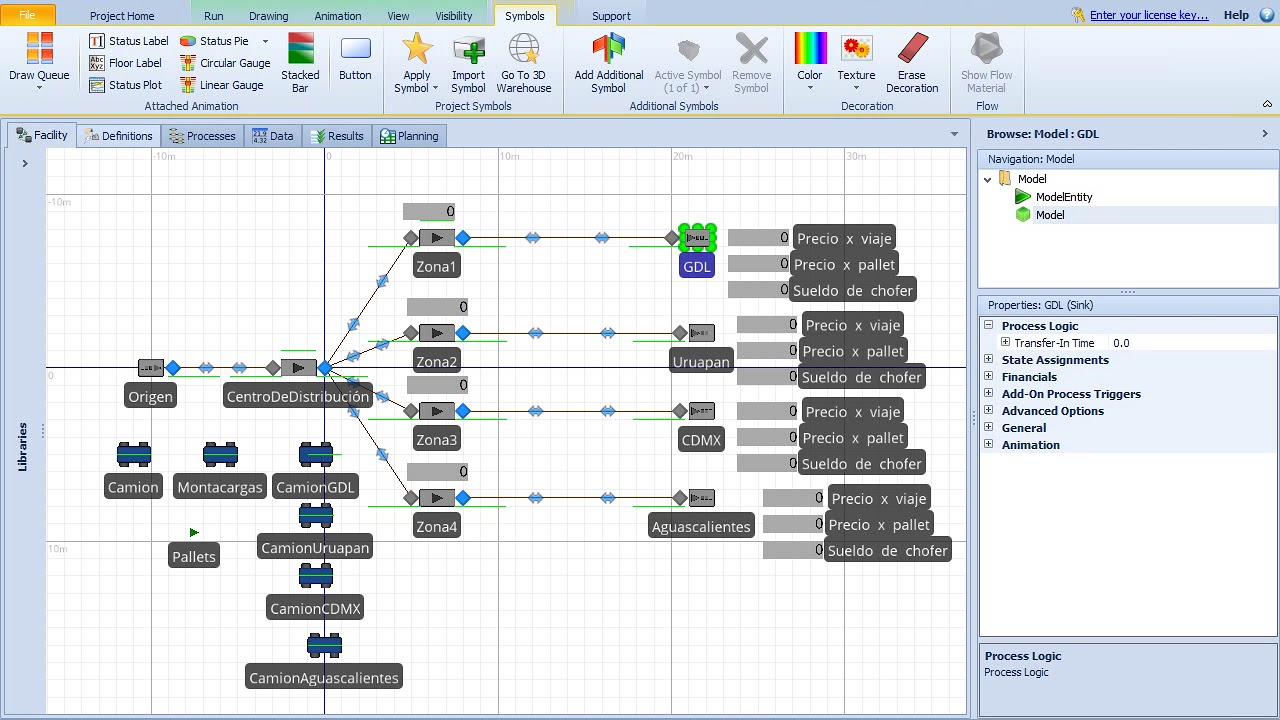Insert a Linear Gauge

pyautogui.click(x=221, y=85)
